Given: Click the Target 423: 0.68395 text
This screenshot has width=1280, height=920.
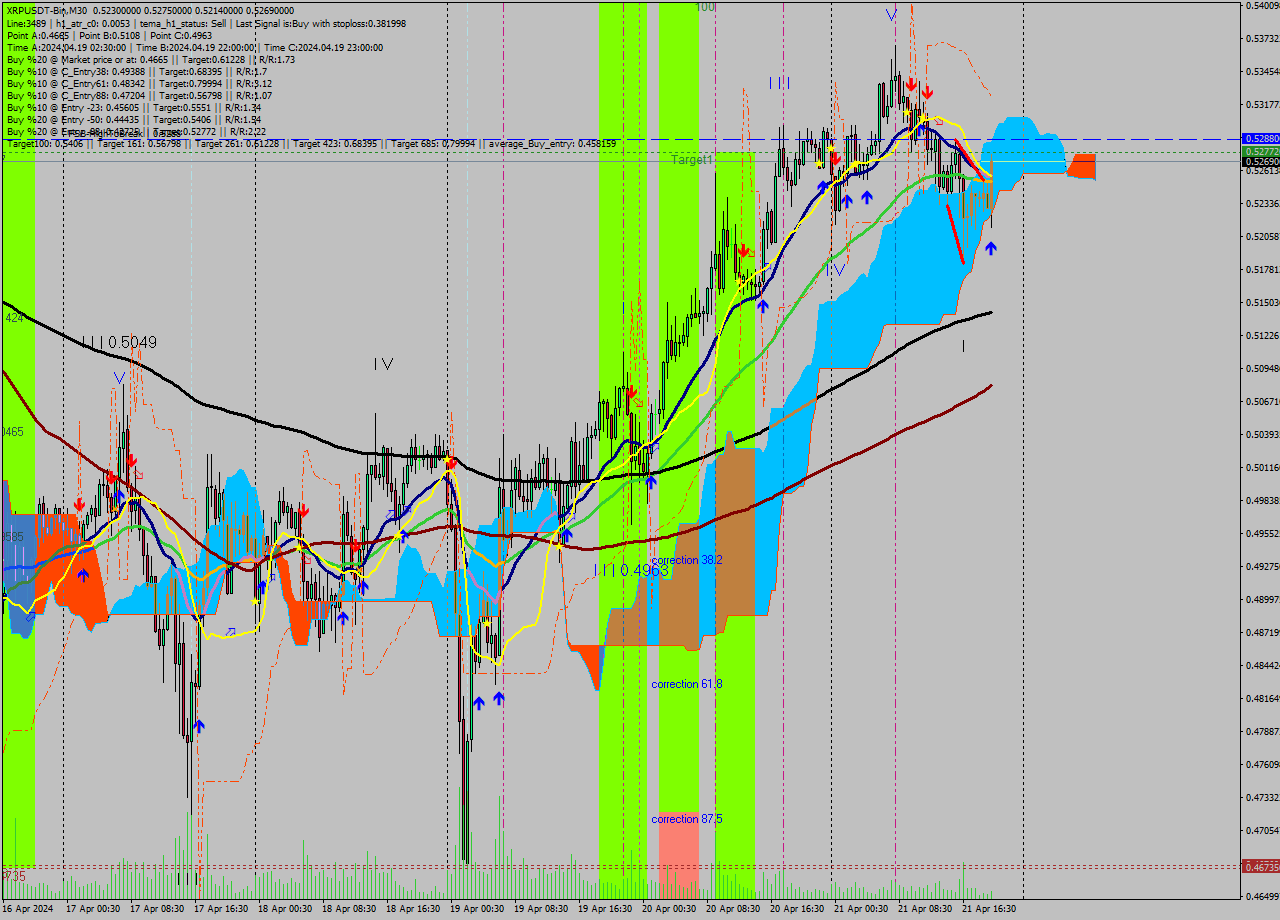Looking at the screenshot, I should tap(334, 144).
